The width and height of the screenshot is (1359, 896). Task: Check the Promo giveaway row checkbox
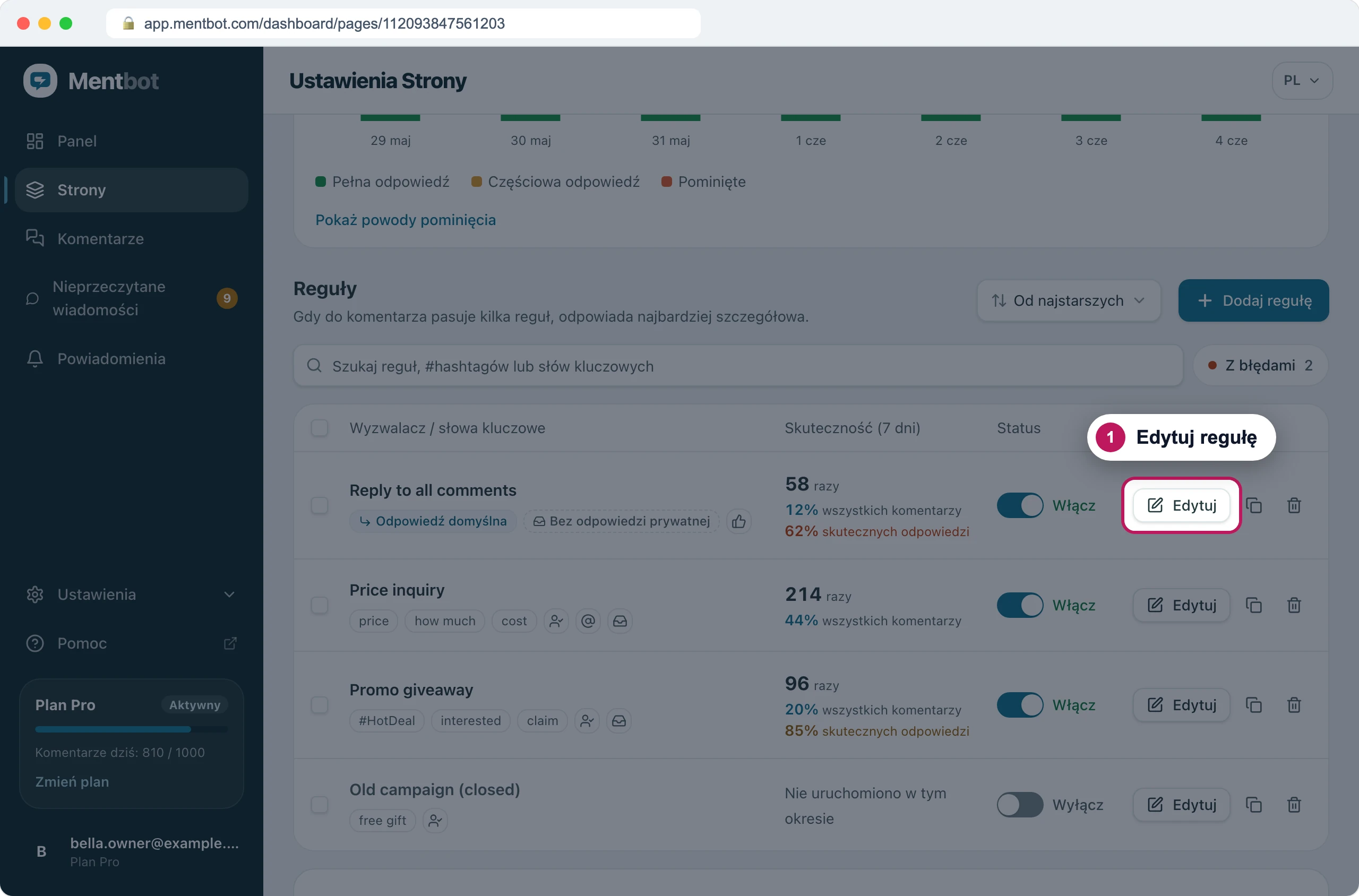320,705
